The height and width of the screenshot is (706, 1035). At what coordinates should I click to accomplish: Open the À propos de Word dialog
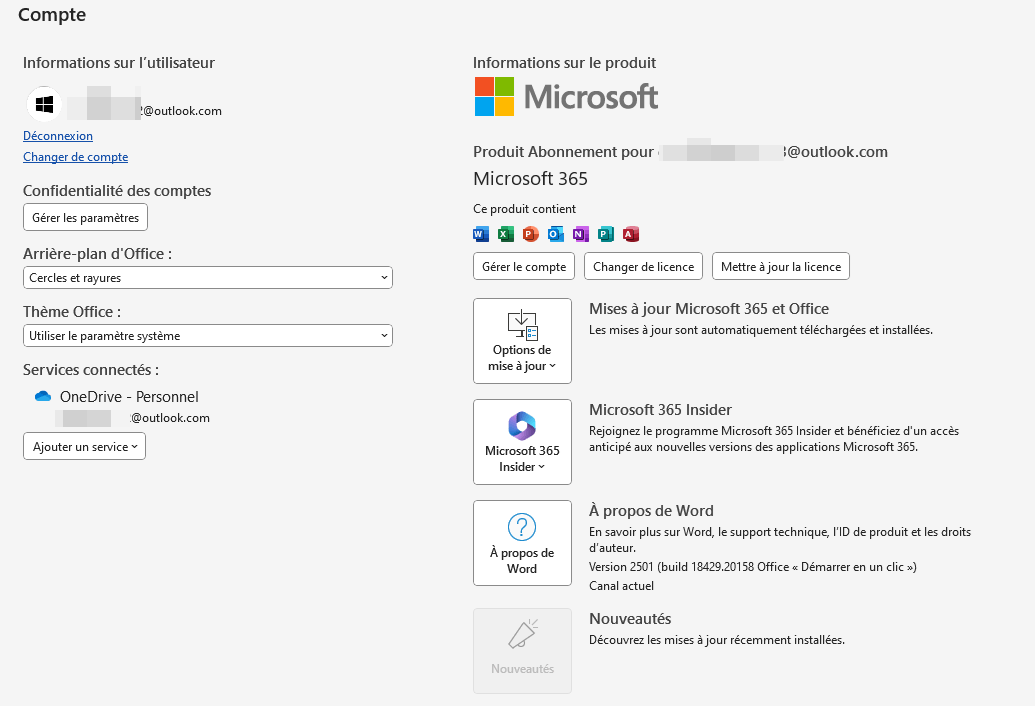pyautogui.click(x=522, y=542)
